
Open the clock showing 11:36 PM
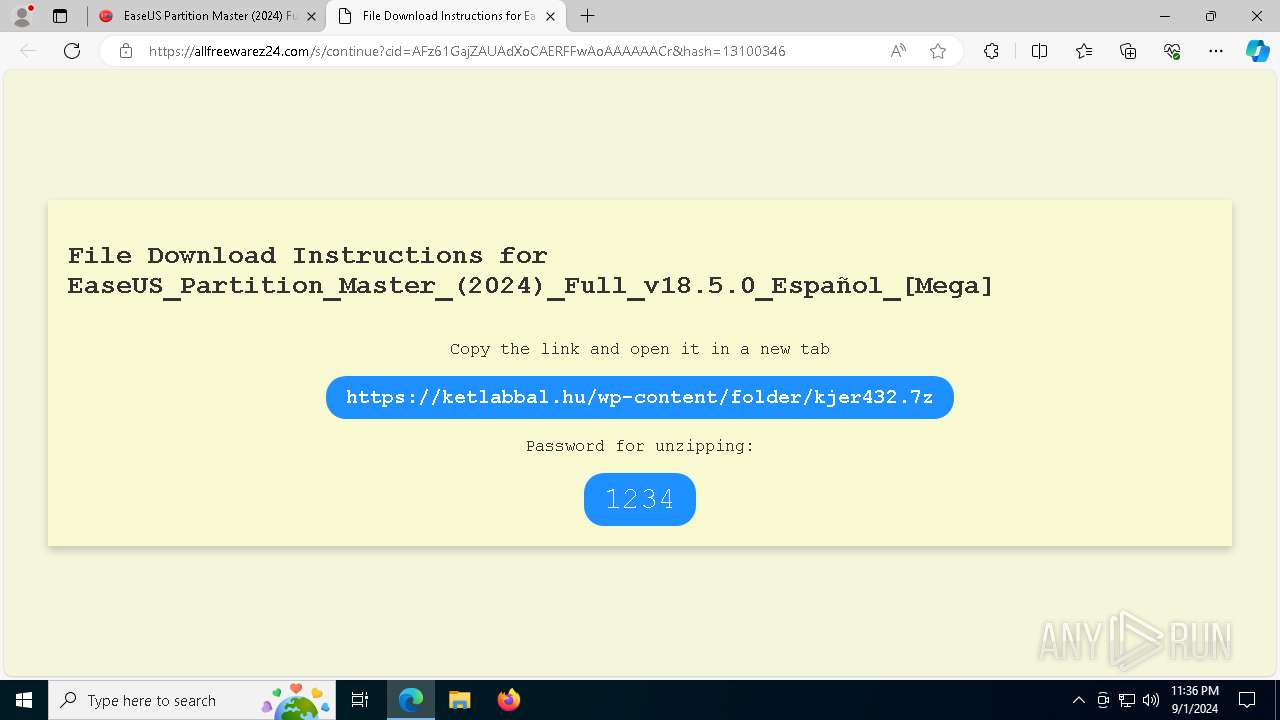coord(1194,700)
